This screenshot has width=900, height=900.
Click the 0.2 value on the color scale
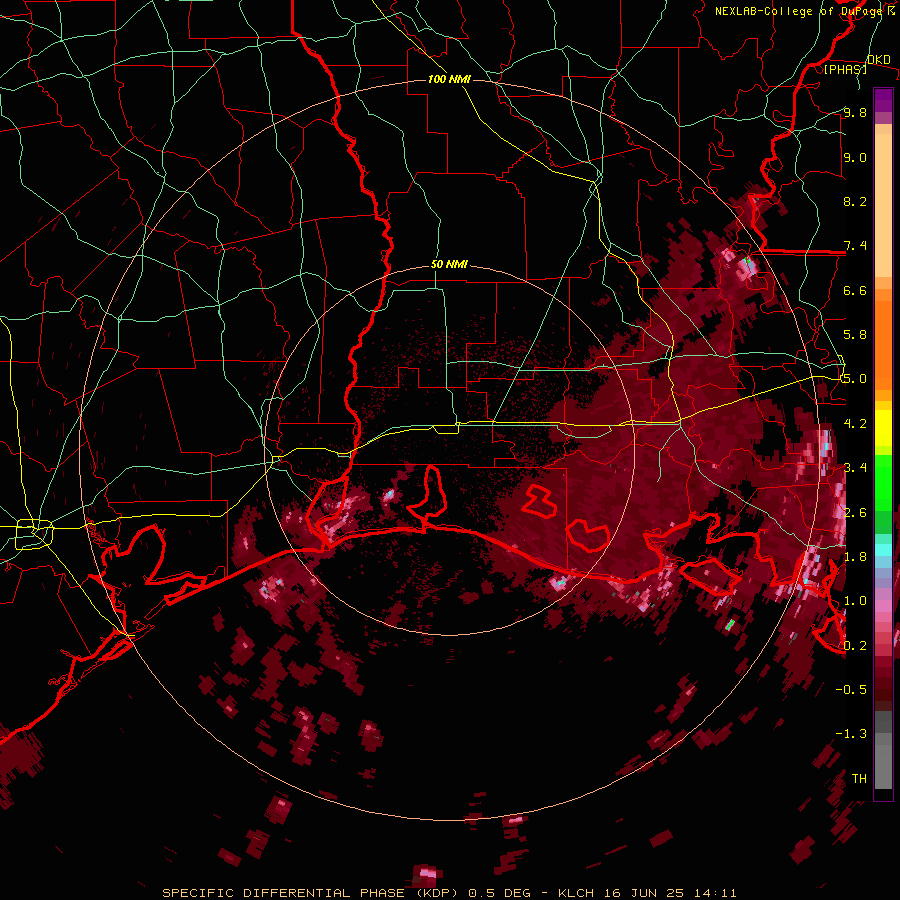coord(855,645)
